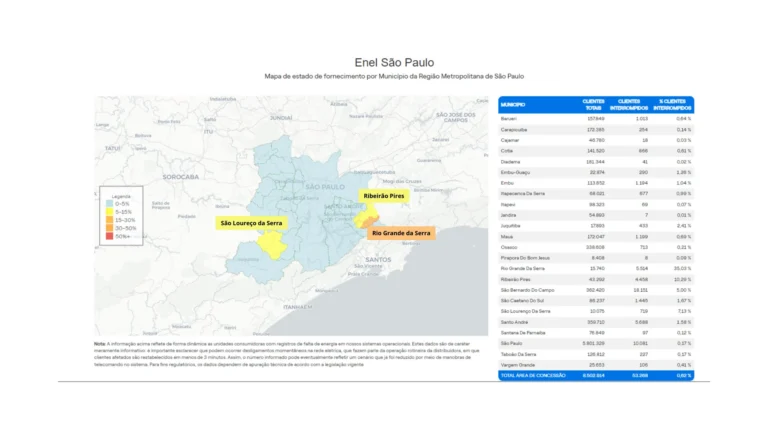Select the Barueri row in the table
The image size is (768, 432).
(595, 119)
